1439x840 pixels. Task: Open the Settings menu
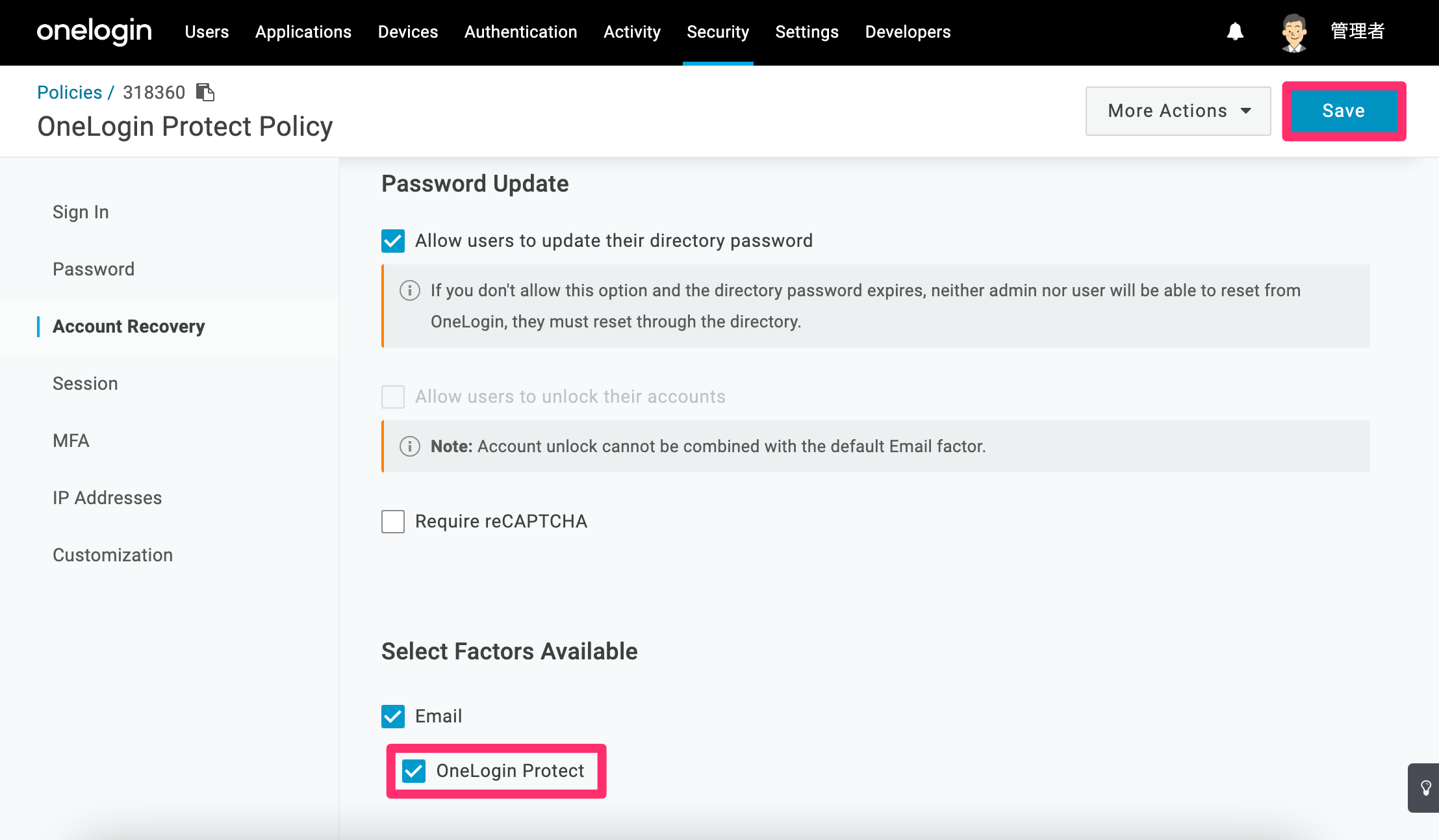click(x=807, y=32)
